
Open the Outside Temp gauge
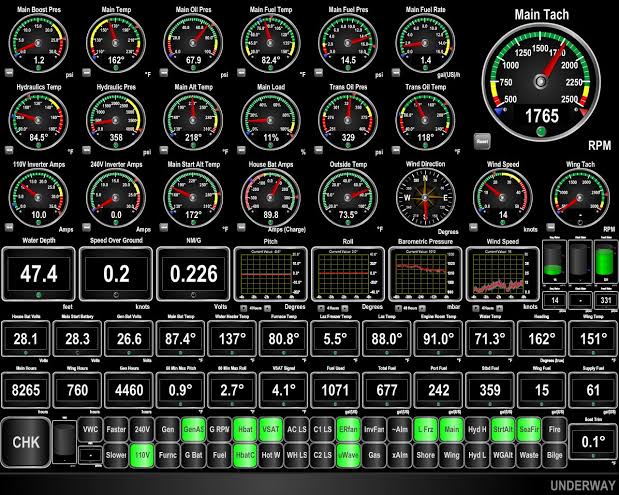(348, 198)
